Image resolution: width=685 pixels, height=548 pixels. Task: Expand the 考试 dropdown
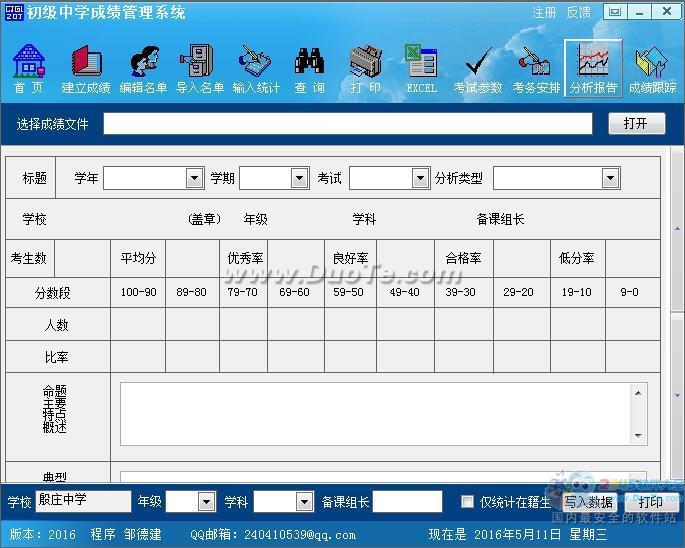[420, 178]
